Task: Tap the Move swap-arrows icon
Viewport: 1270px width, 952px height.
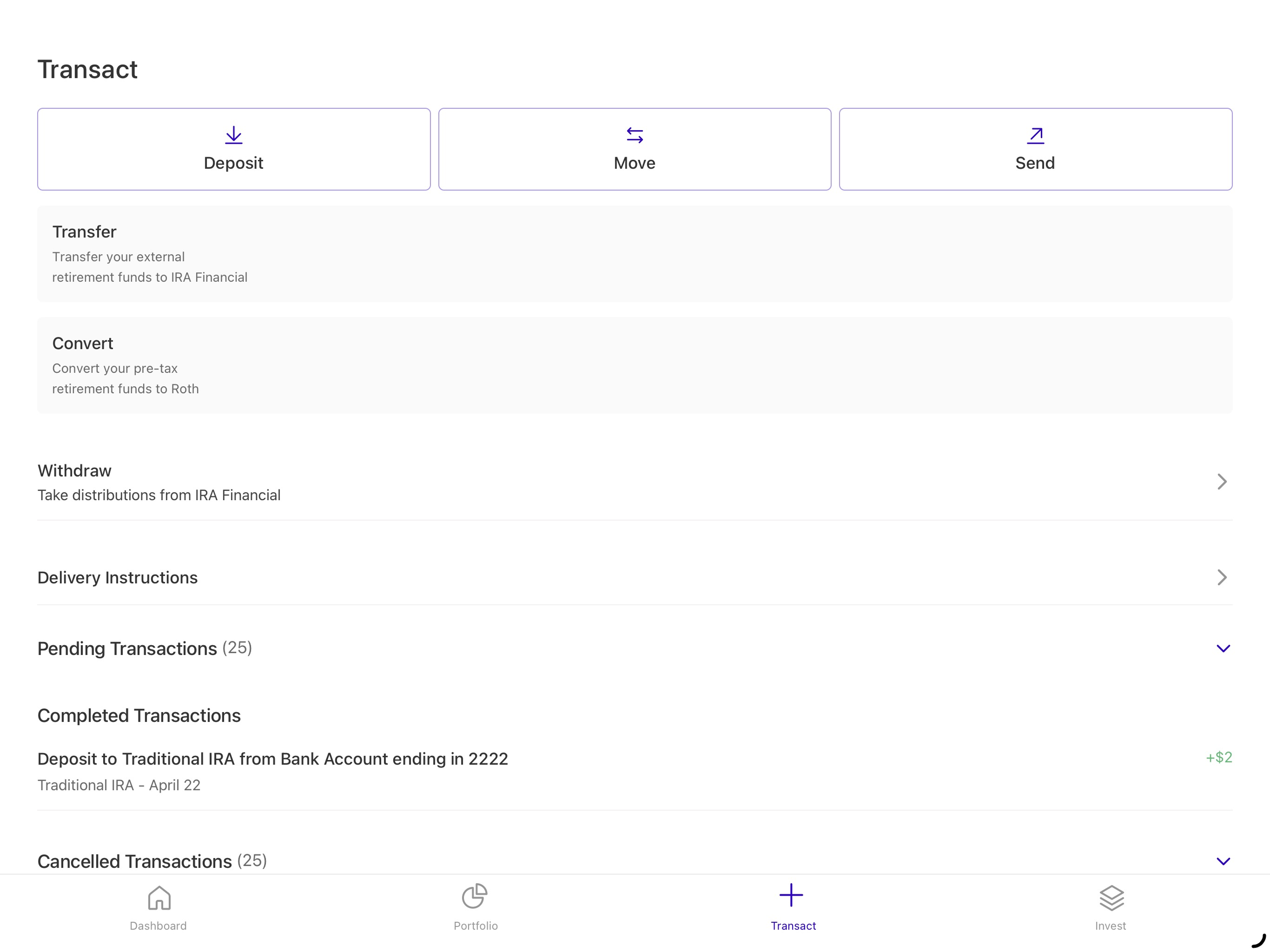Action: tap(635, 135)
